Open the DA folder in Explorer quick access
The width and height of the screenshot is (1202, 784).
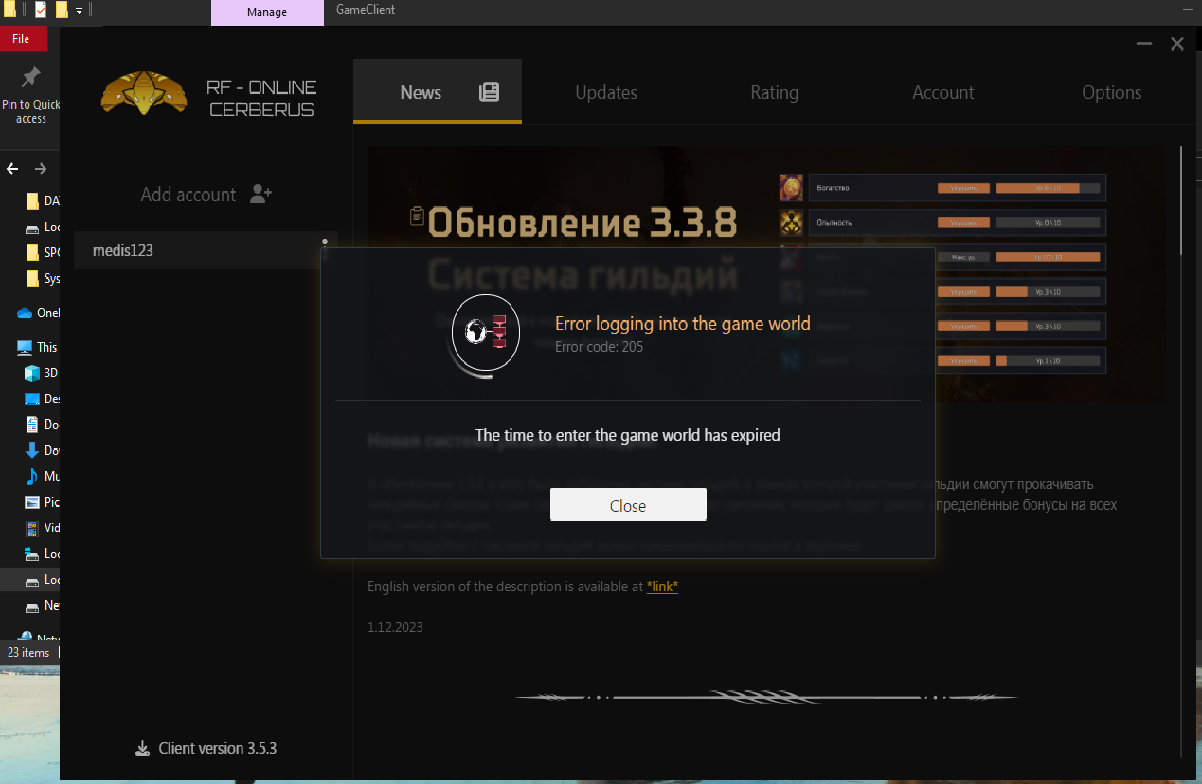(42, 200)
